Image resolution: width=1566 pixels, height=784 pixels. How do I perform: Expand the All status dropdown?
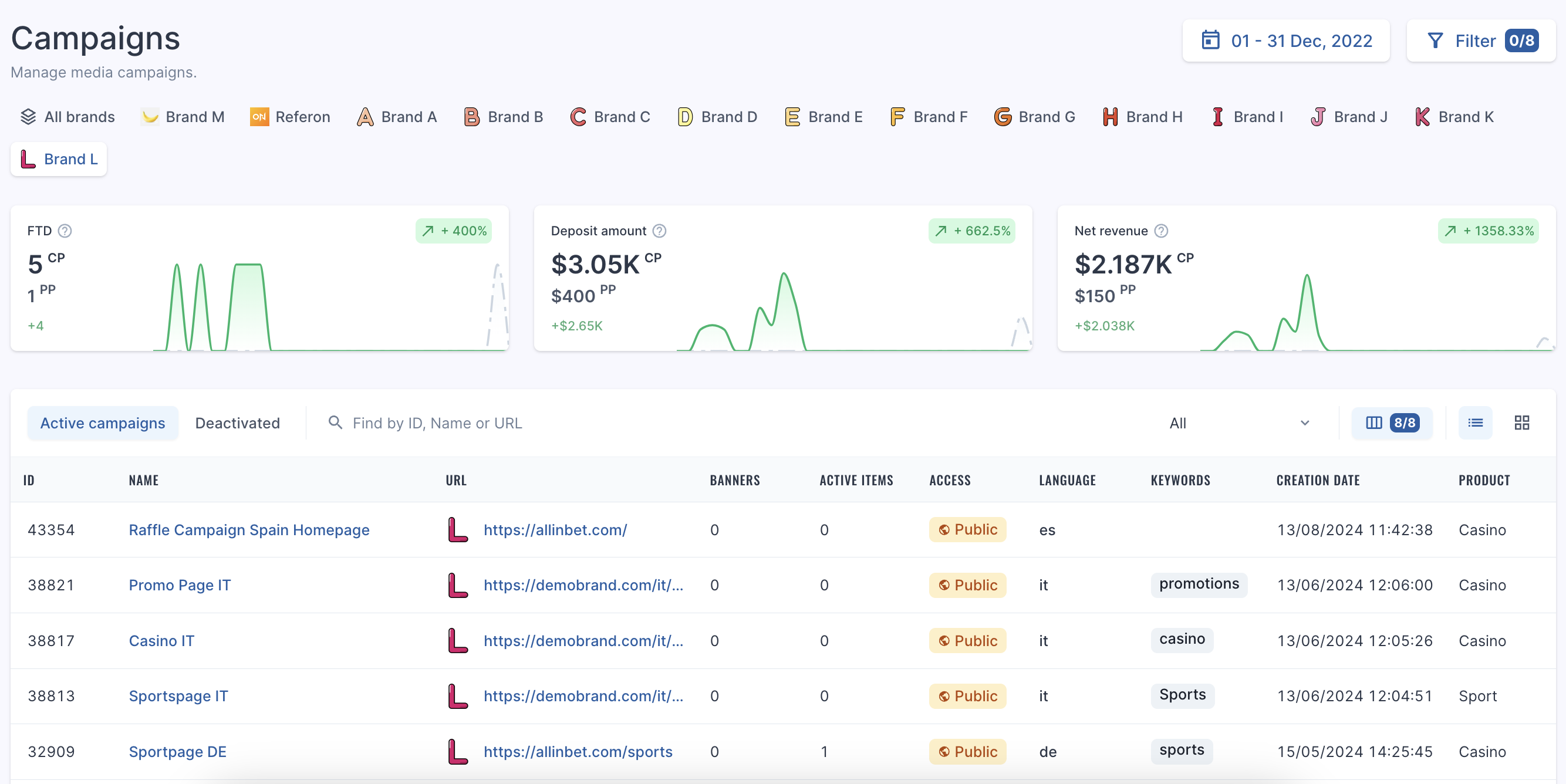point(1238,423)
